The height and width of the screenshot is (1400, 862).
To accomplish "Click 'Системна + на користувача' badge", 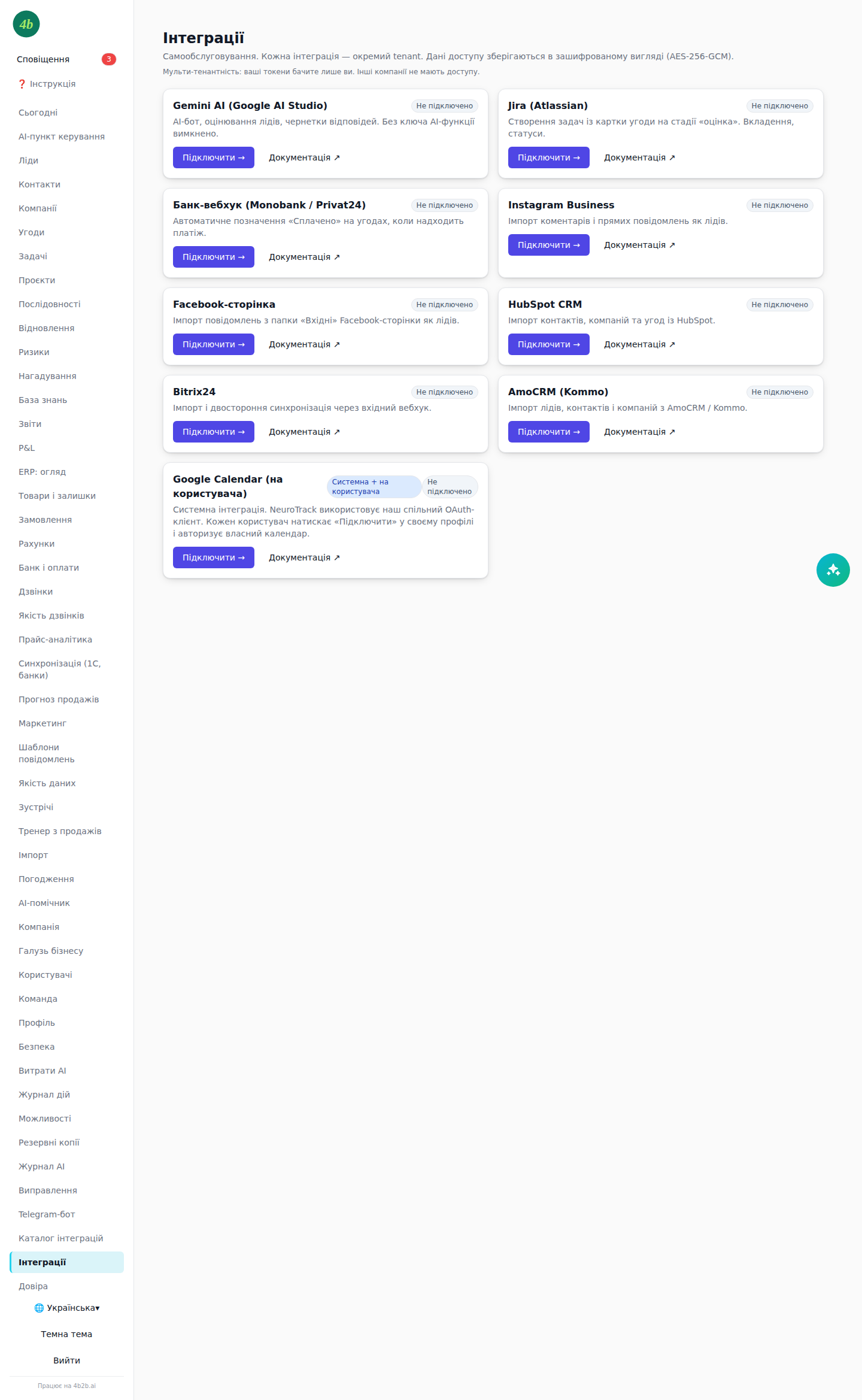I will point(374,487).
